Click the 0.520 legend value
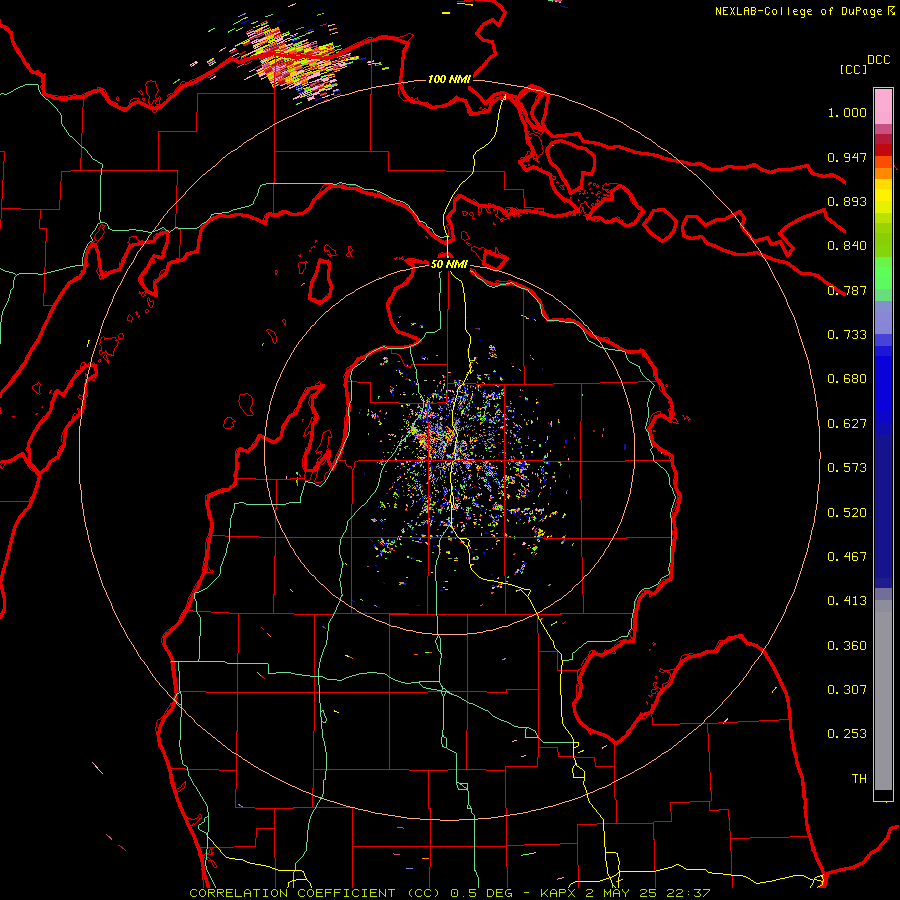 847,513
